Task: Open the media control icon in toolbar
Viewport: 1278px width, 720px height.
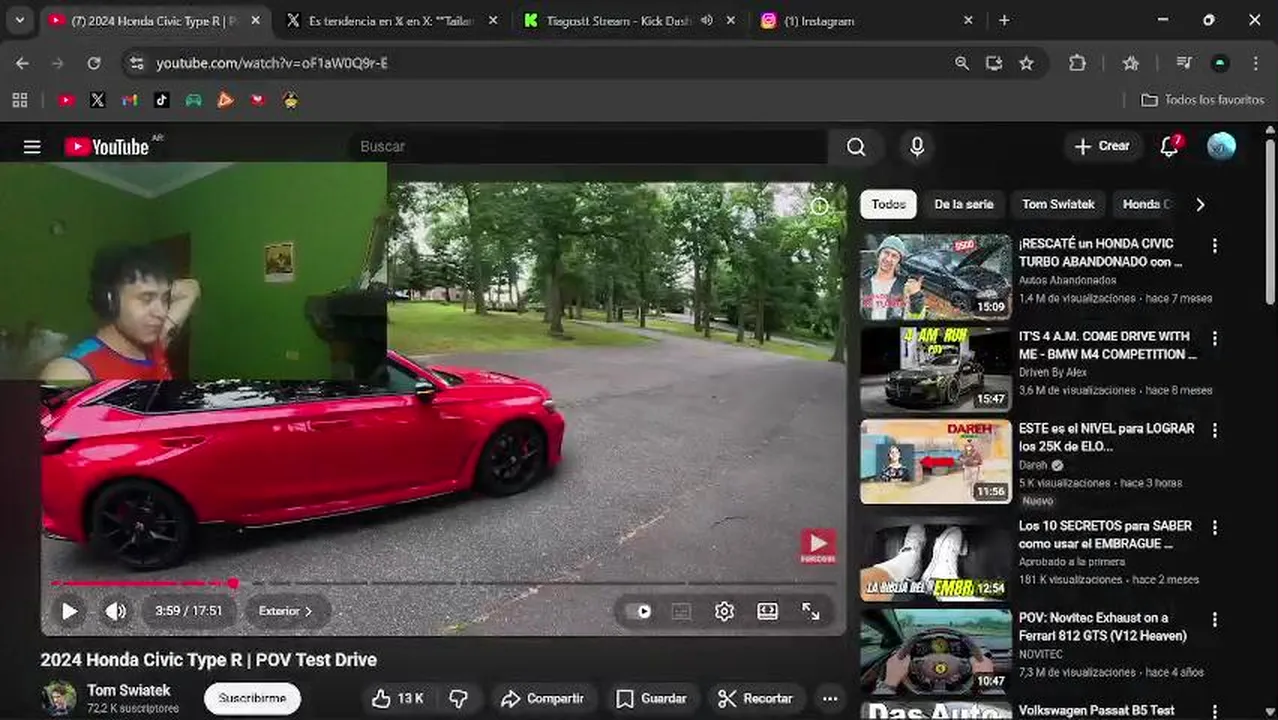Action: (x=1184, y=63)
